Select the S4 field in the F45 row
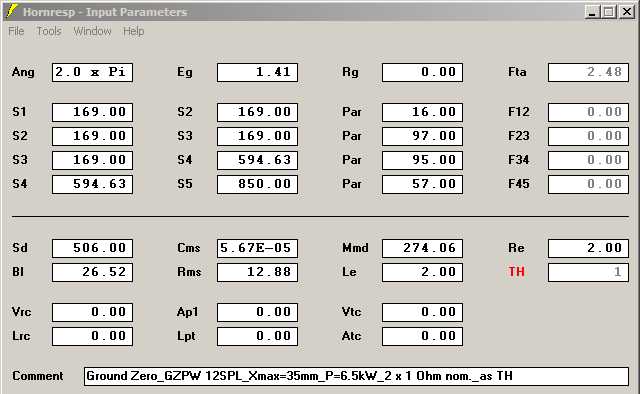 tap(92, 184)
